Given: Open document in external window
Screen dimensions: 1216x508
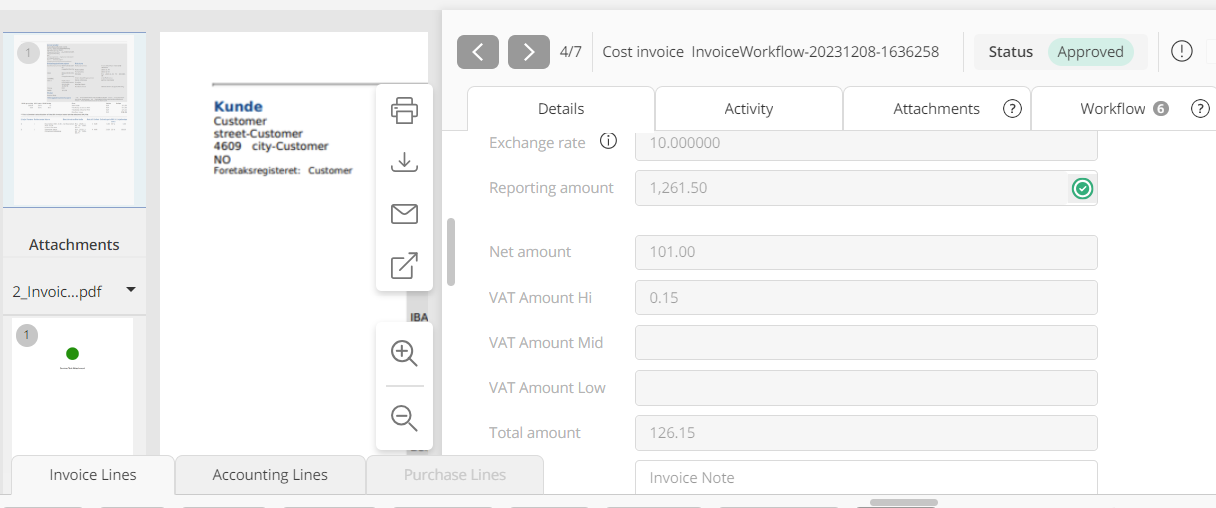Looking at the screenshot, I should (x=404, y=266).
